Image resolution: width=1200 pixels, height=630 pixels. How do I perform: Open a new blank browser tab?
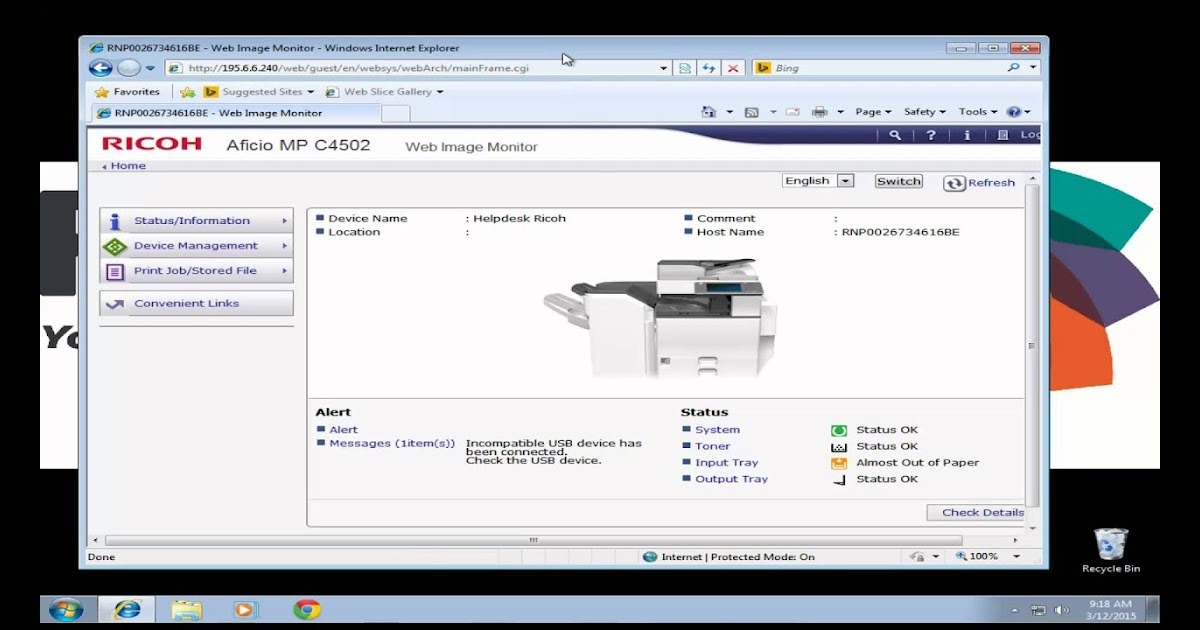[396, 113]
